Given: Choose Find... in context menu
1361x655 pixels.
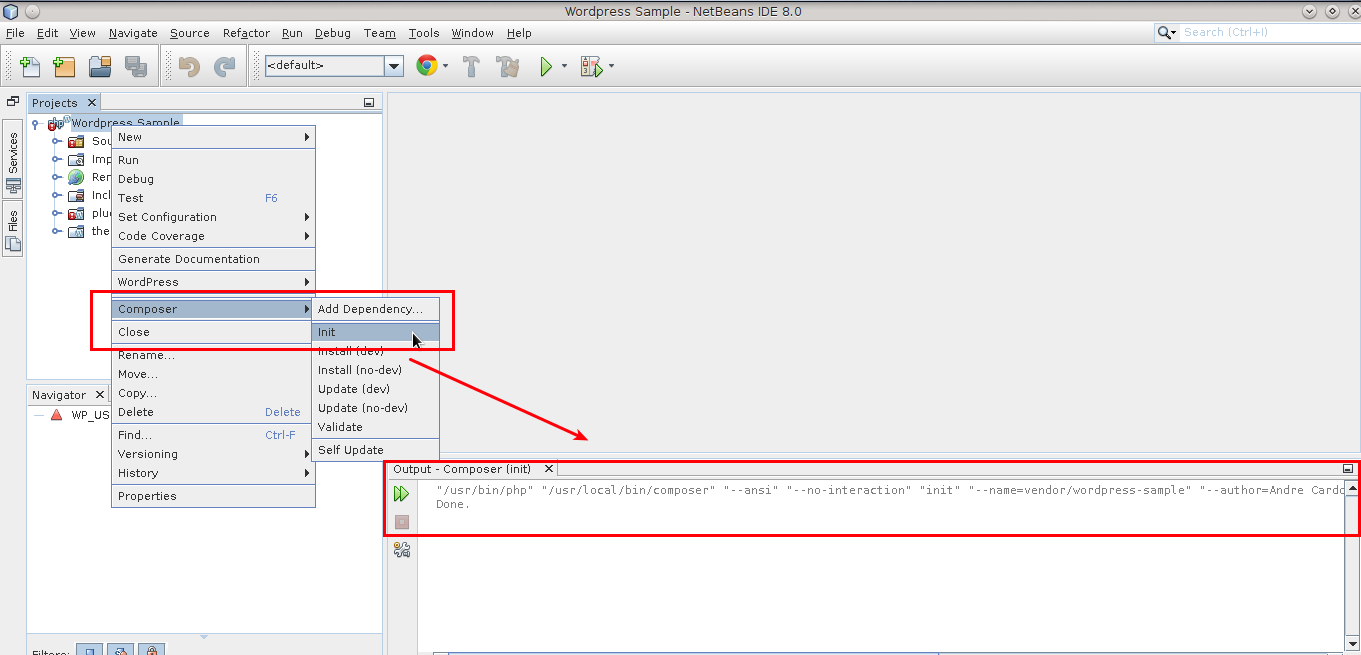Looking at the screenshot, I should [213, 435].
